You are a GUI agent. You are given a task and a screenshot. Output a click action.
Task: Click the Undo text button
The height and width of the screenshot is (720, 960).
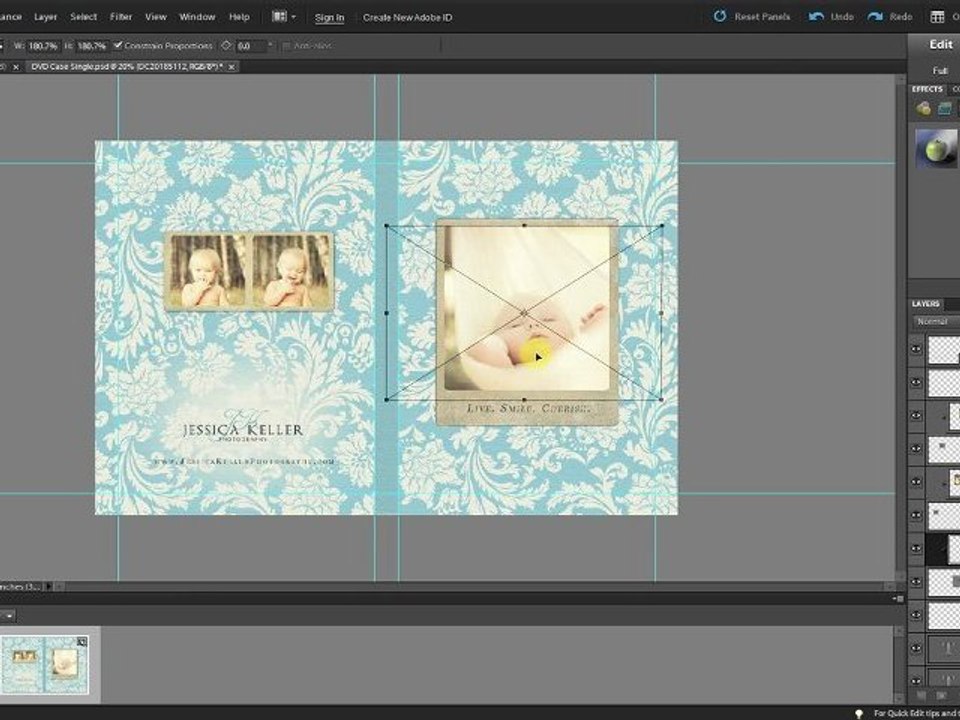point(841,17)
